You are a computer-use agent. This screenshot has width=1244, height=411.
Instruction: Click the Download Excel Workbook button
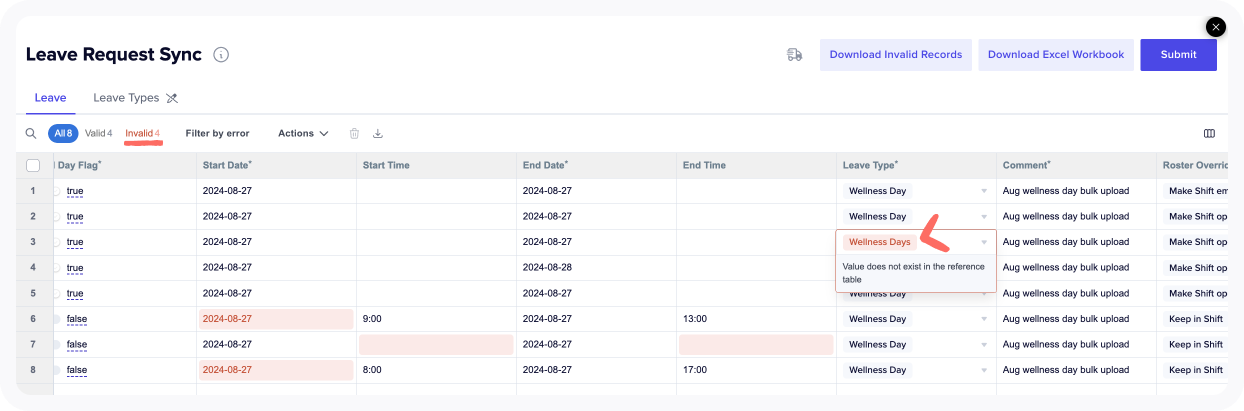pyautogui.click(x=1055, y=55)
